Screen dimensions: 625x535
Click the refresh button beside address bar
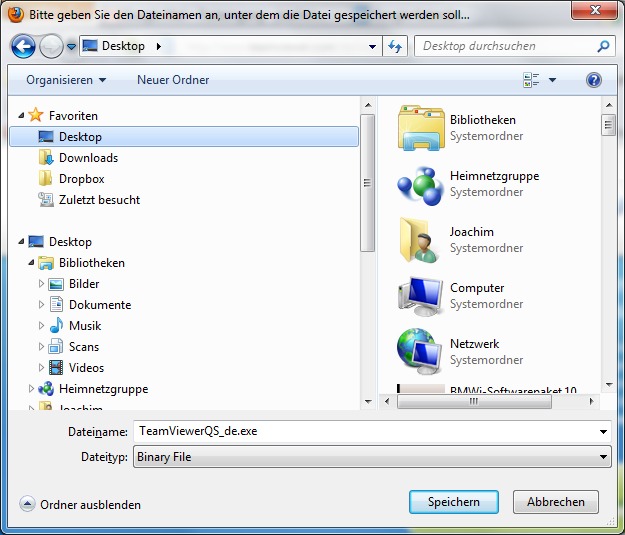pos(394,46)
